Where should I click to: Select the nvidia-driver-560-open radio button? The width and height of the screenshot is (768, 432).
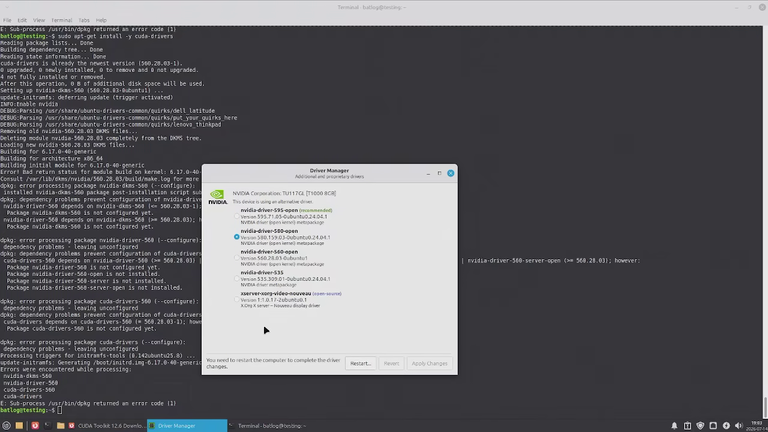[237, 258]
